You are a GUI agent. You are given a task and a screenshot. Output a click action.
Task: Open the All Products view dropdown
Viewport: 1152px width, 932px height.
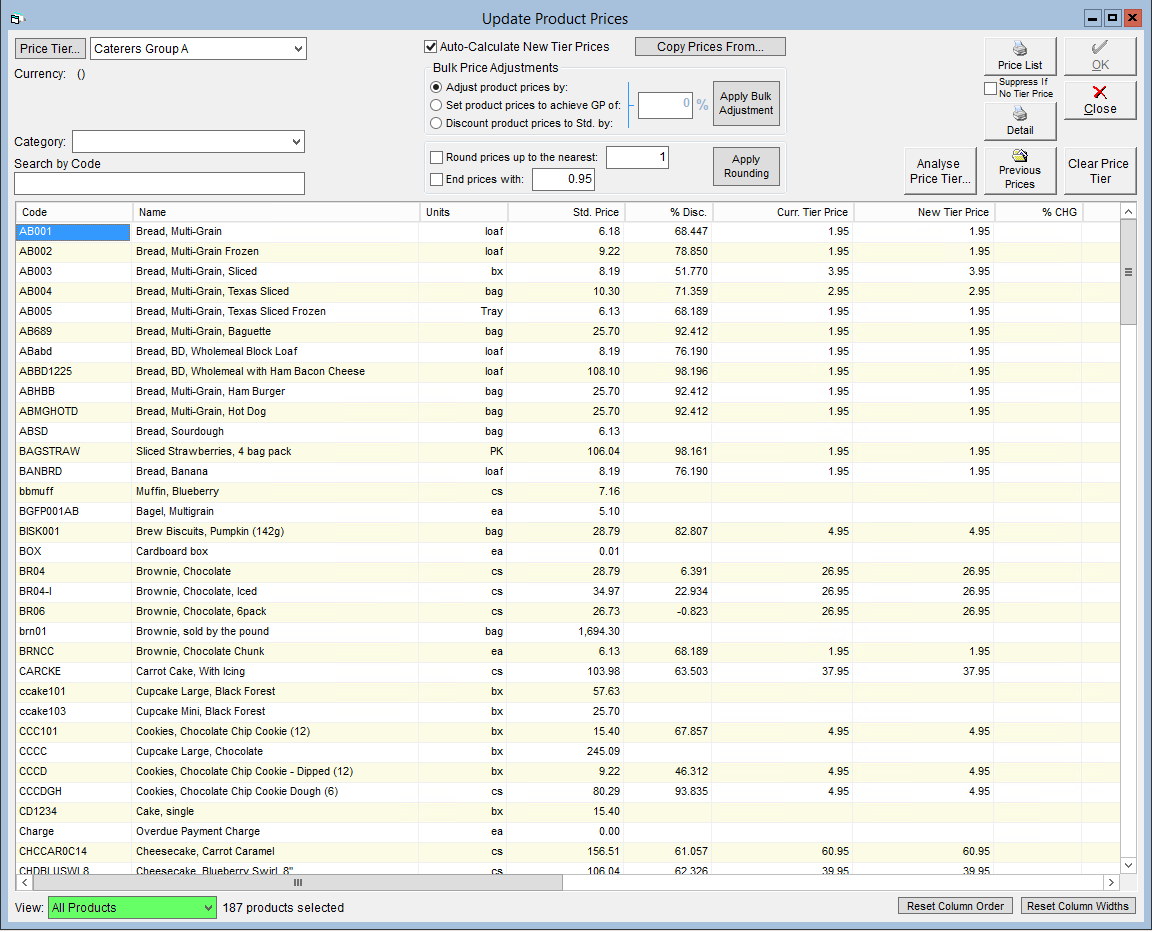tap(208, 908)
